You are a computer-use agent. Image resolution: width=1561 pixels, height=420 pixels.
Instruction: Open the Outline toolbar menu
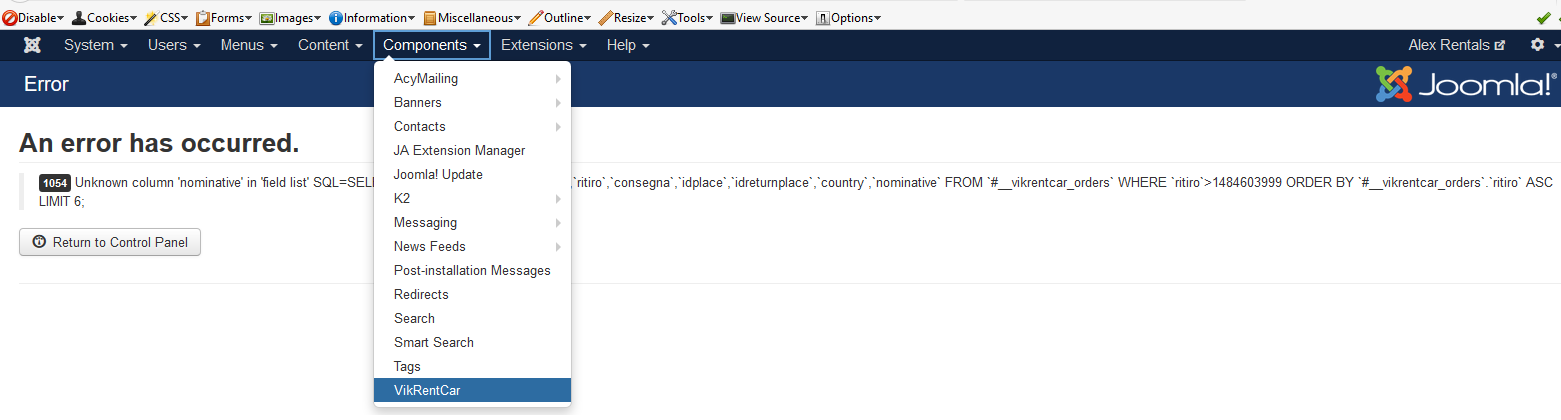click(560, 18)
